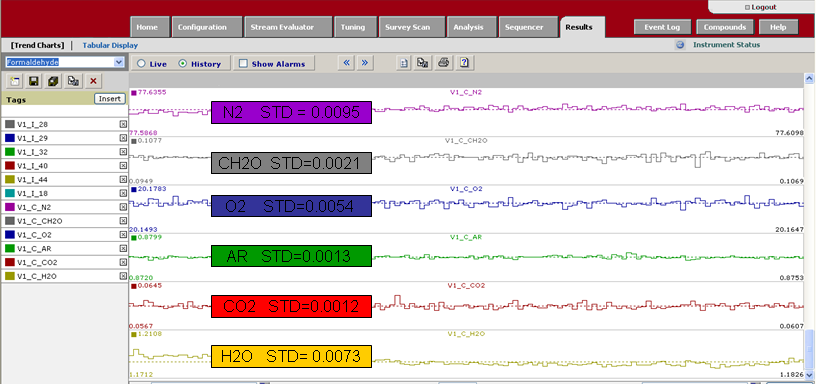This screenshot has width=816, height=384.
Task: Remove the V1_C_AR tag
Action: pyautogui.click(x=123, y=248)
